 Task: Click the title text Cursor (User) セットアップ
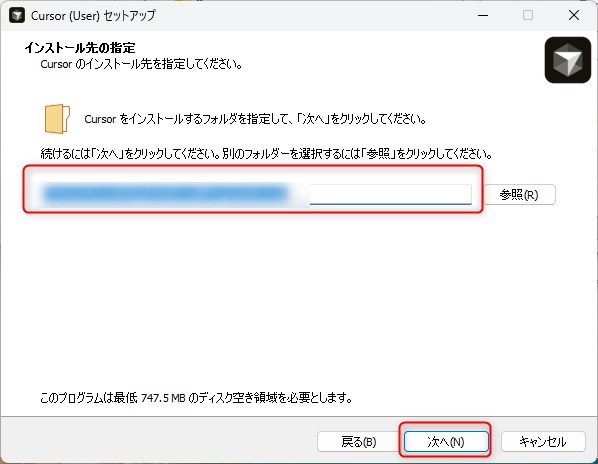click(93, 16)
